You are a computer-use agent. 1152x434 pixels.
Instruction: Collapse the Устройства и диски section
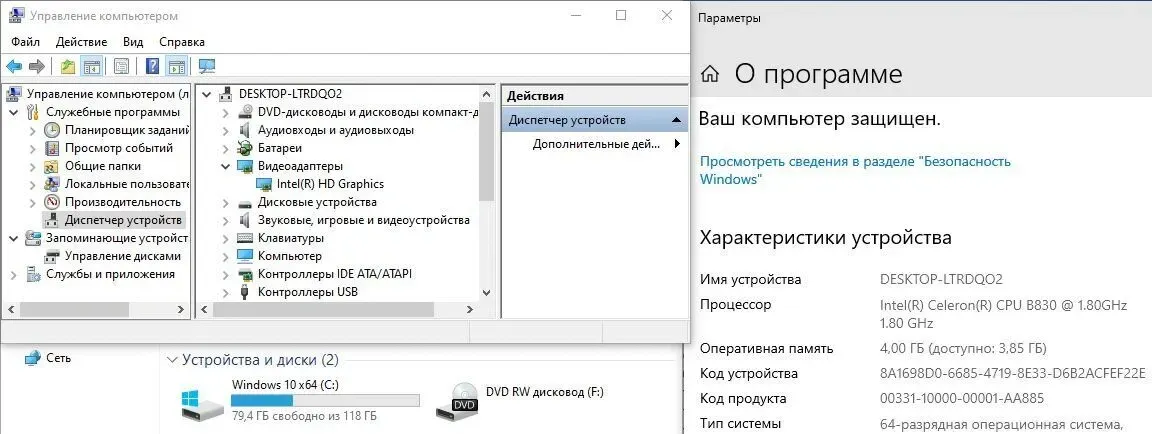coord(172,360)
